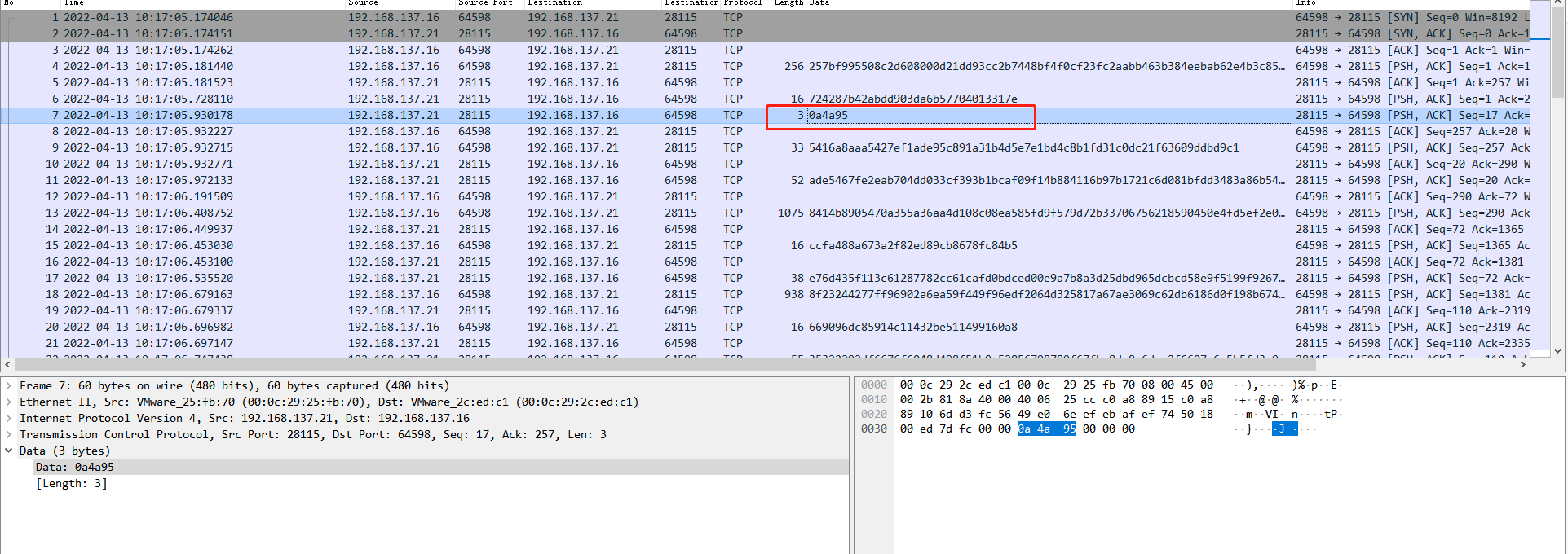Click the scroll-right arrow of packet list
This screenshot has height=554, width=1568.
pyautogui.click(x=1523, y=364)
